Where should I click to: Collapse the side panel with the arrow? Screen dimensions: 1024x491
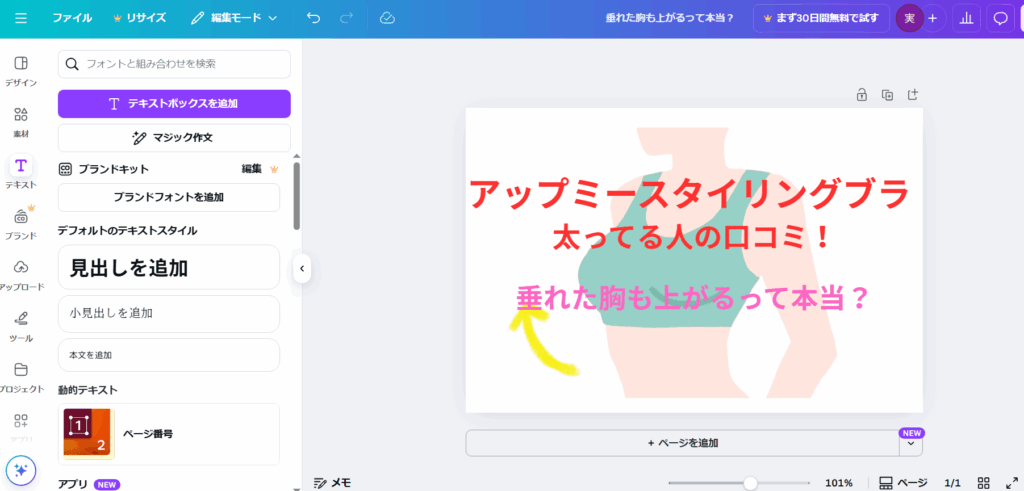pos(302,268)
